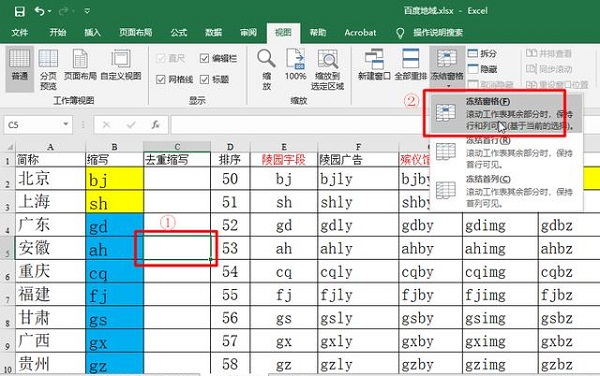Screen dimensions: 600x376
Task: Customize the Quick Access Toolbar dropdown
Action: 87,11
